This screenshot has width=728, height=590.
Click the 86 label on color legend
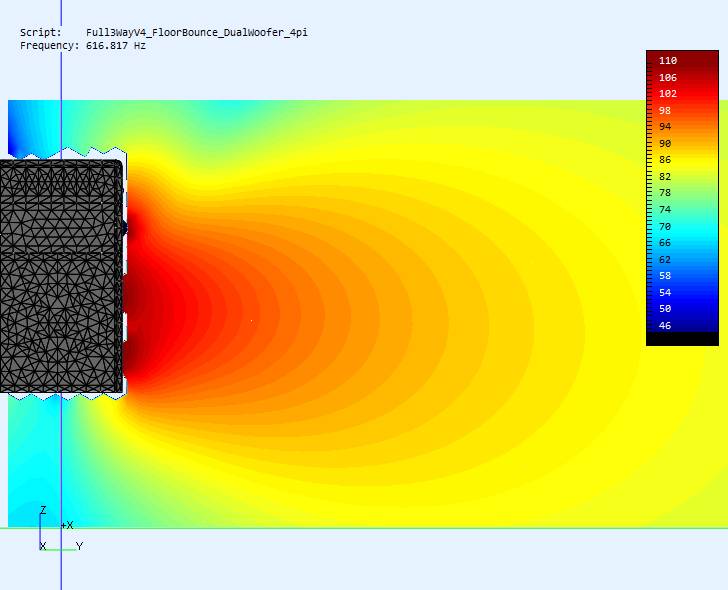point(665,160)
